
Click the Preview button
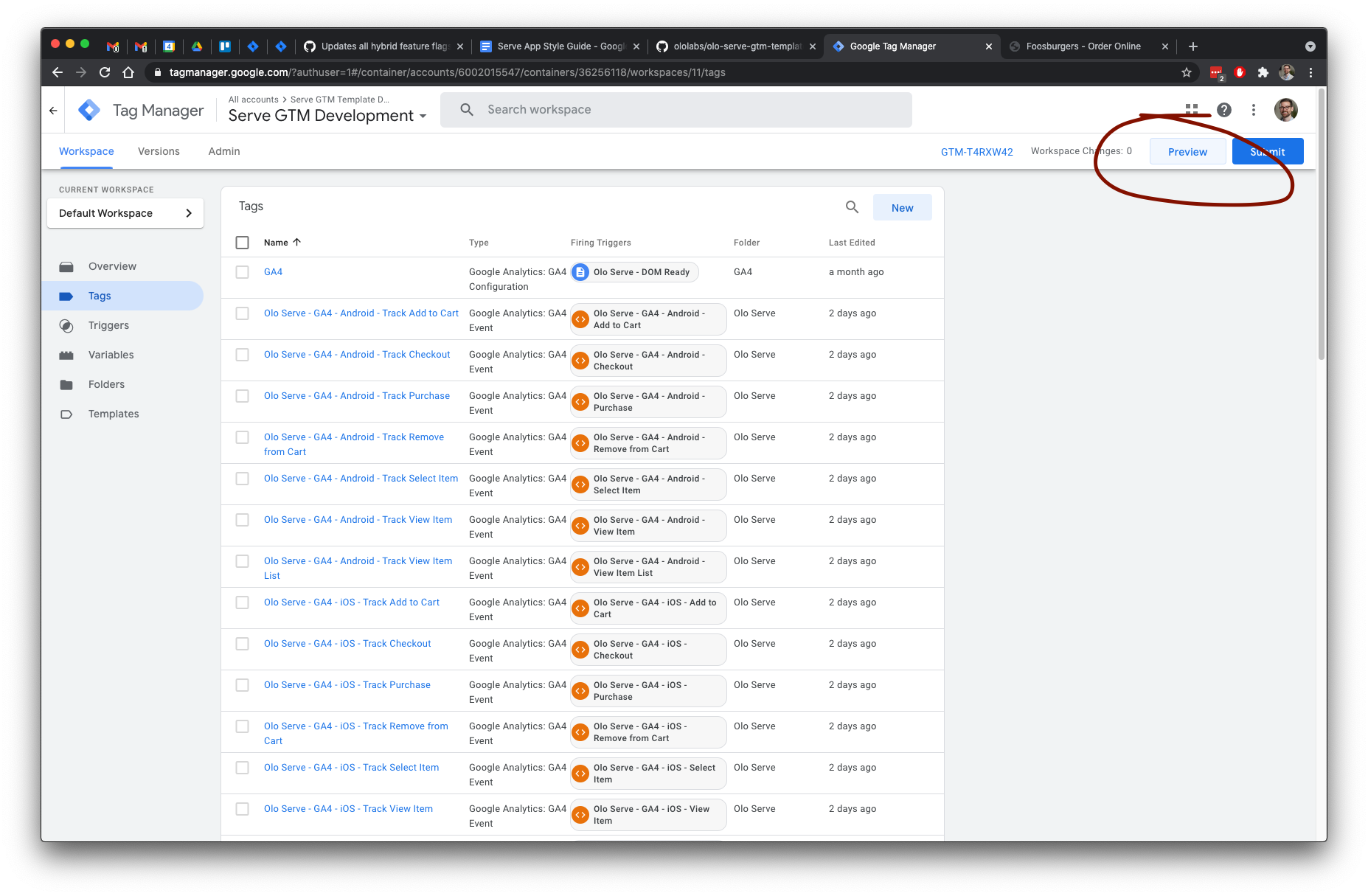[x=1187, y=151]
